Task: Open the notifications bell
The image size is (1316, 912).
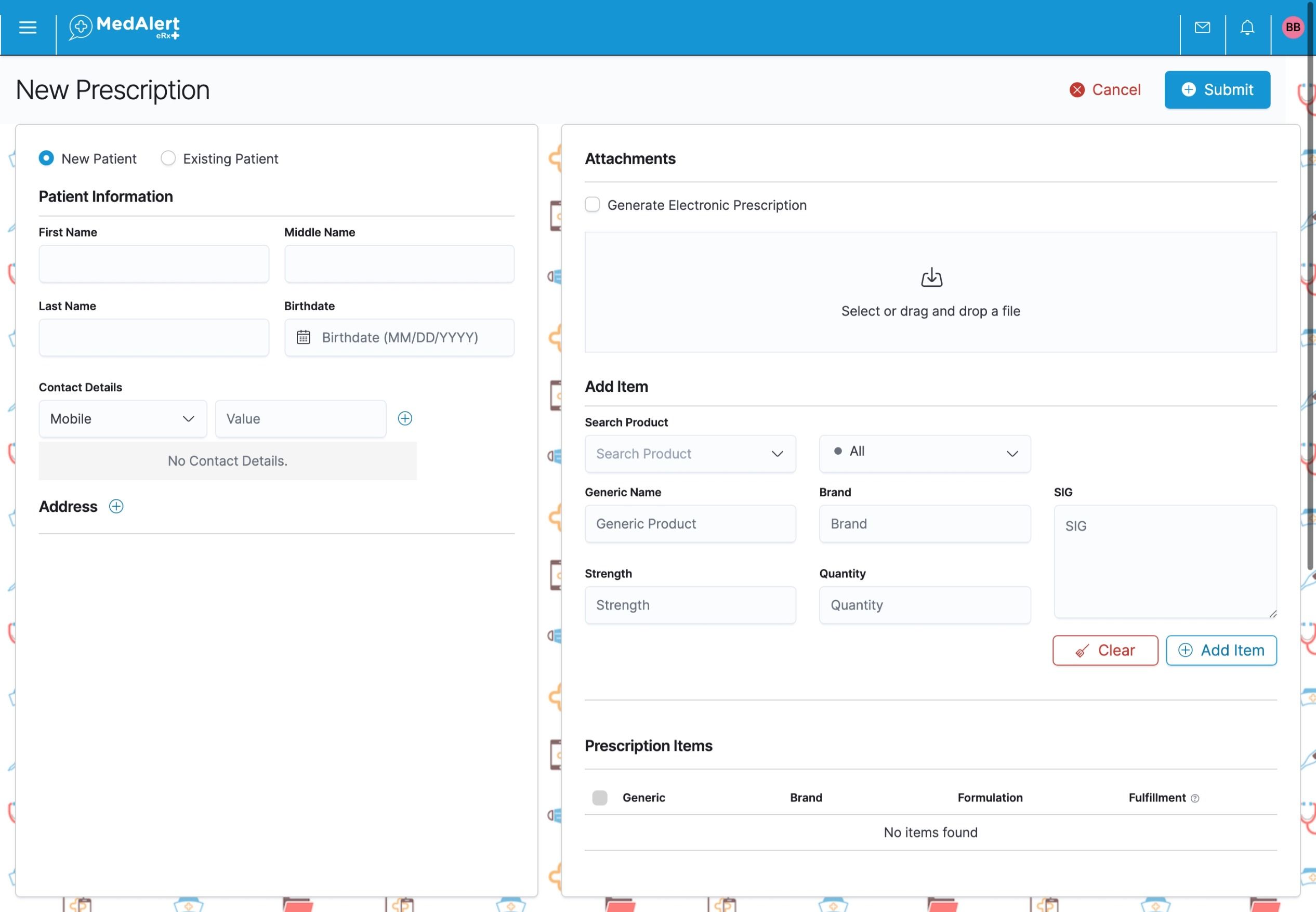Action: pos(1247,28)
